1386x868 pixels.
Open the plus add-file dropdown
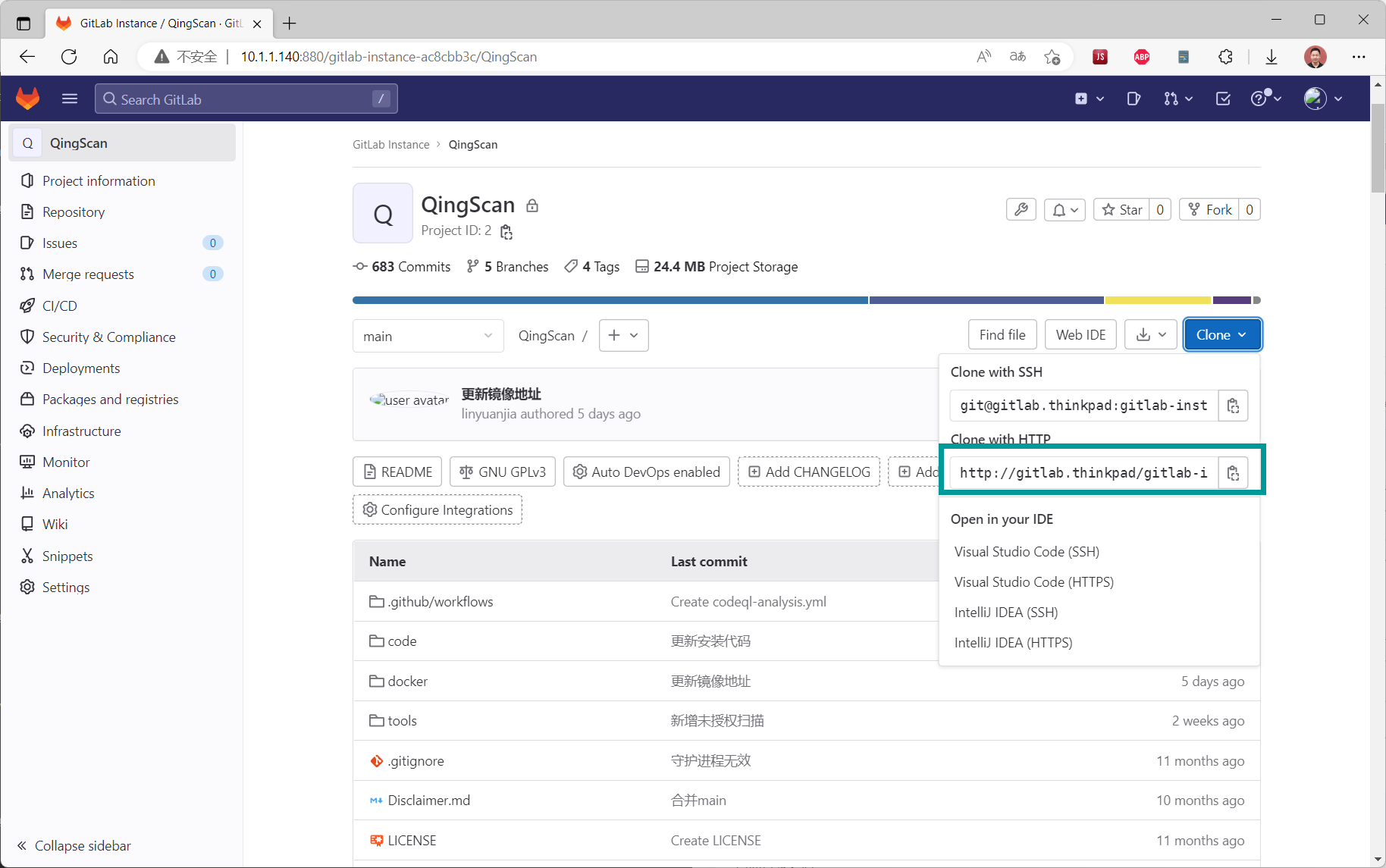(x=624, y=335)
